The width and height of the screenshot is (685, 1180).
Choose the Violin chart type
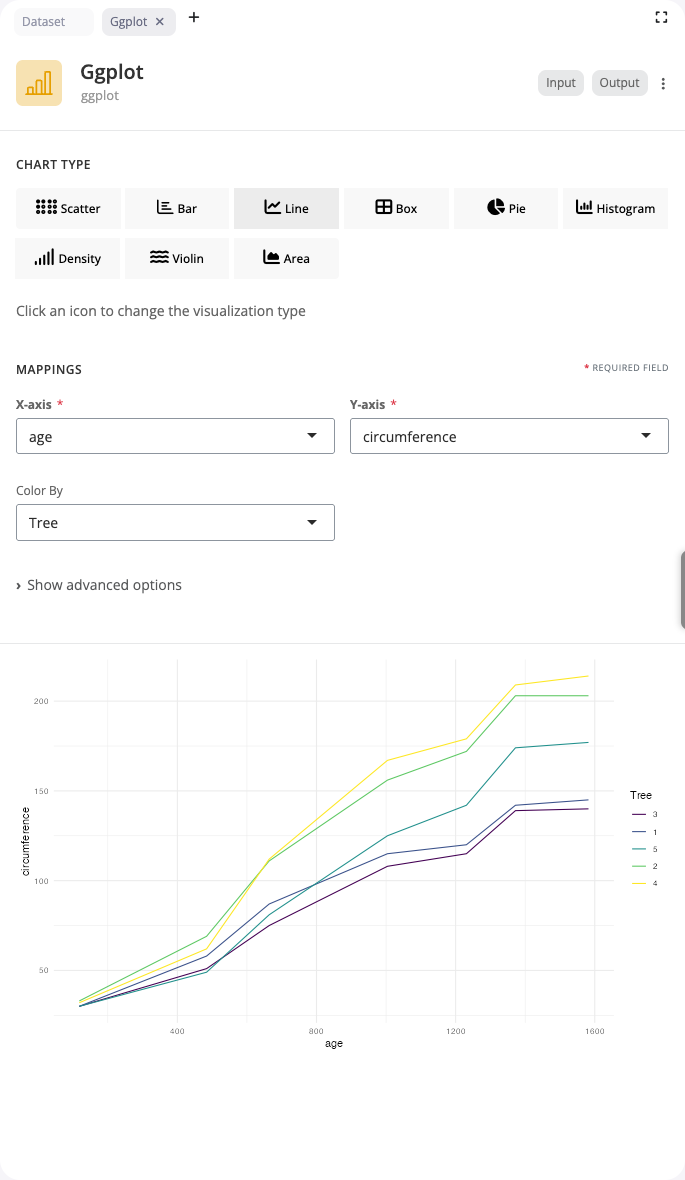(x=177, y=258)
